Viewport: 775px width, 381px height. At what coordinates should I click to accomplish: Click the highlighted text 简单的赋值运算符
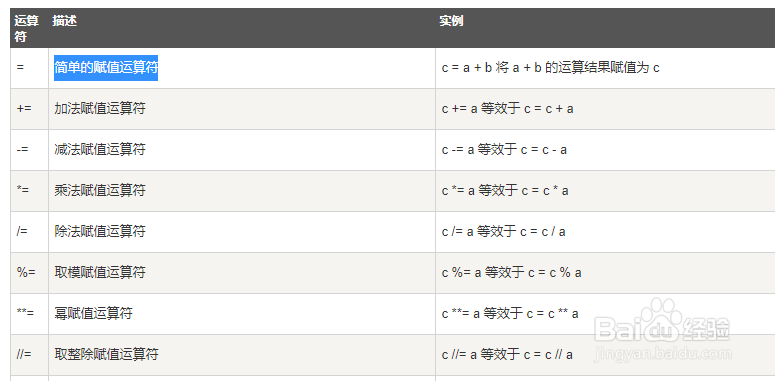(x=106, y=68)
